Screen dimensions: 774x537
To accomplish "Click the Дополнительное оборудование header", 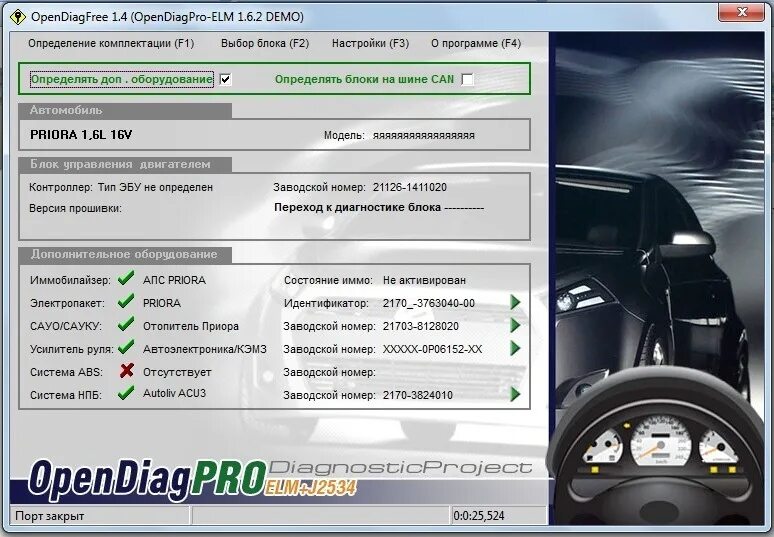I will tap(123, 254).
